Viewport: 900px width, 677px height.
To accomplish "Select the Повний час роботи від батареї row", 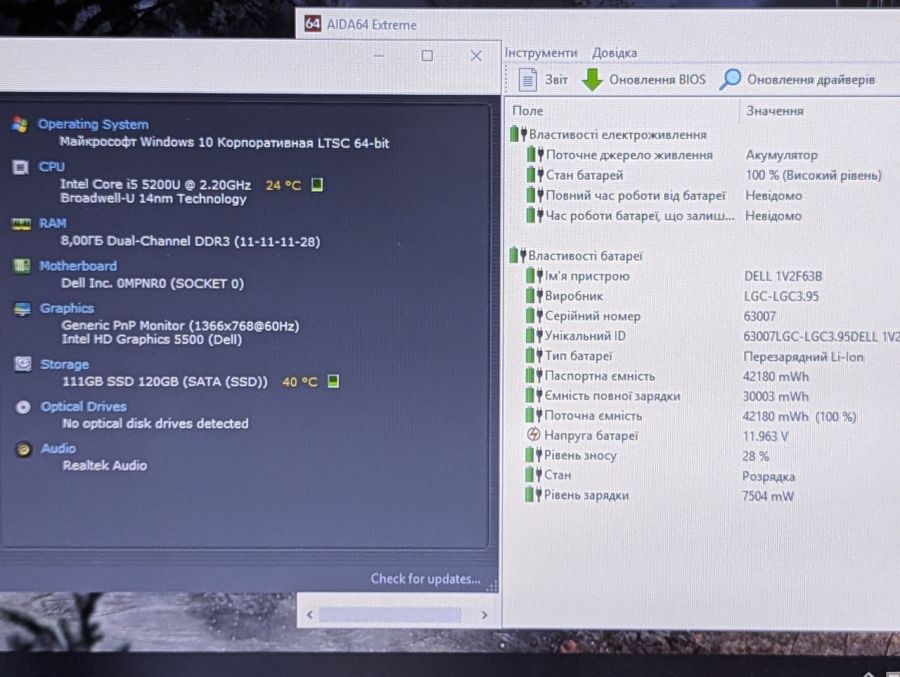I will pyautogui.click(x=712, y=195).
